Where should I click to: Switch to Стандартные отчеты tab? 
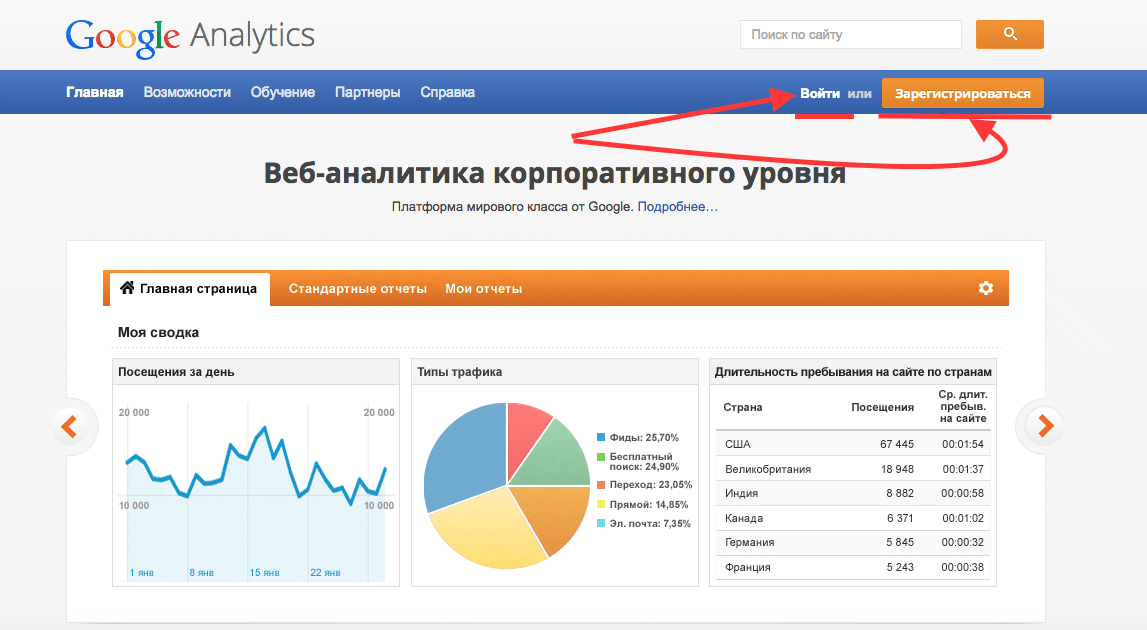click(x=358, y=289)
